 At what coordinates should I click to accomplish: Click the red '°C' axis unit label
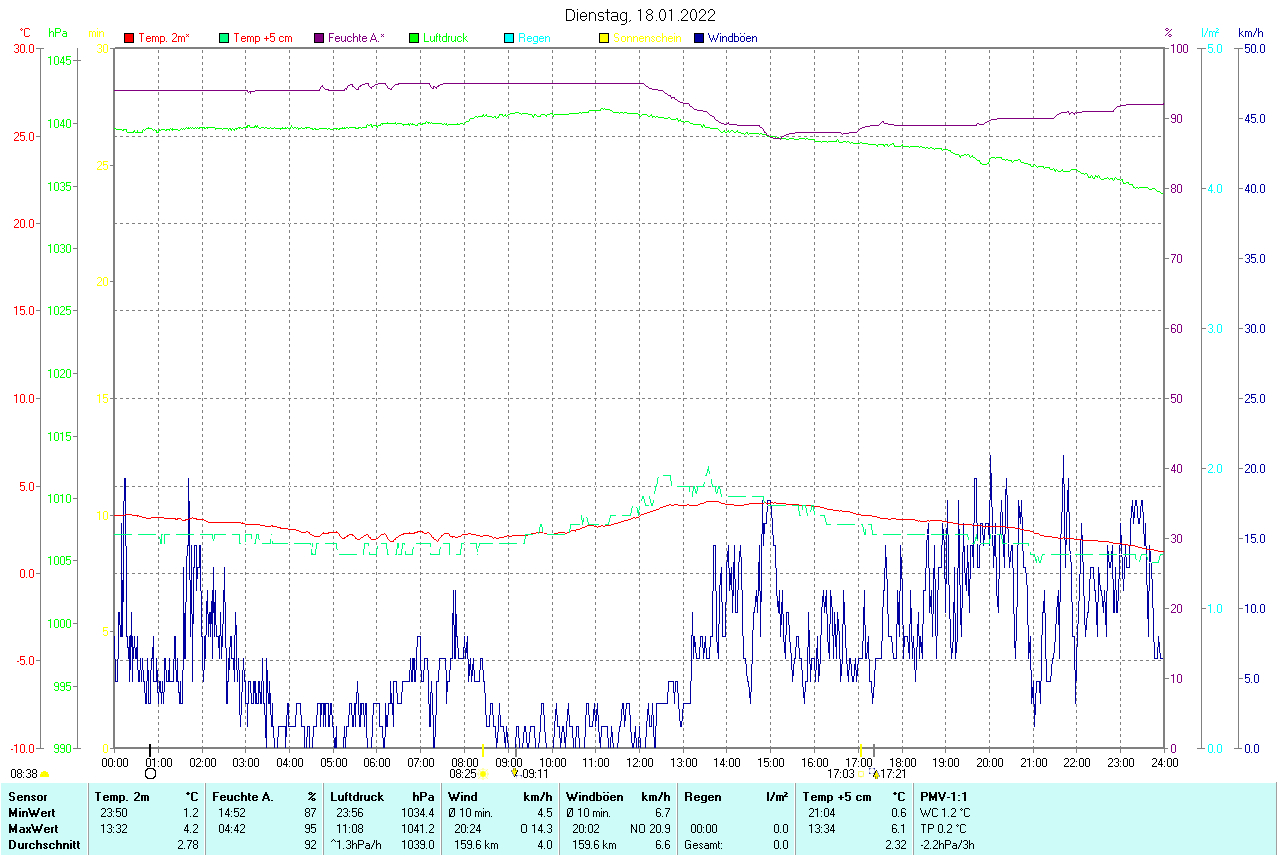(25, 33)
